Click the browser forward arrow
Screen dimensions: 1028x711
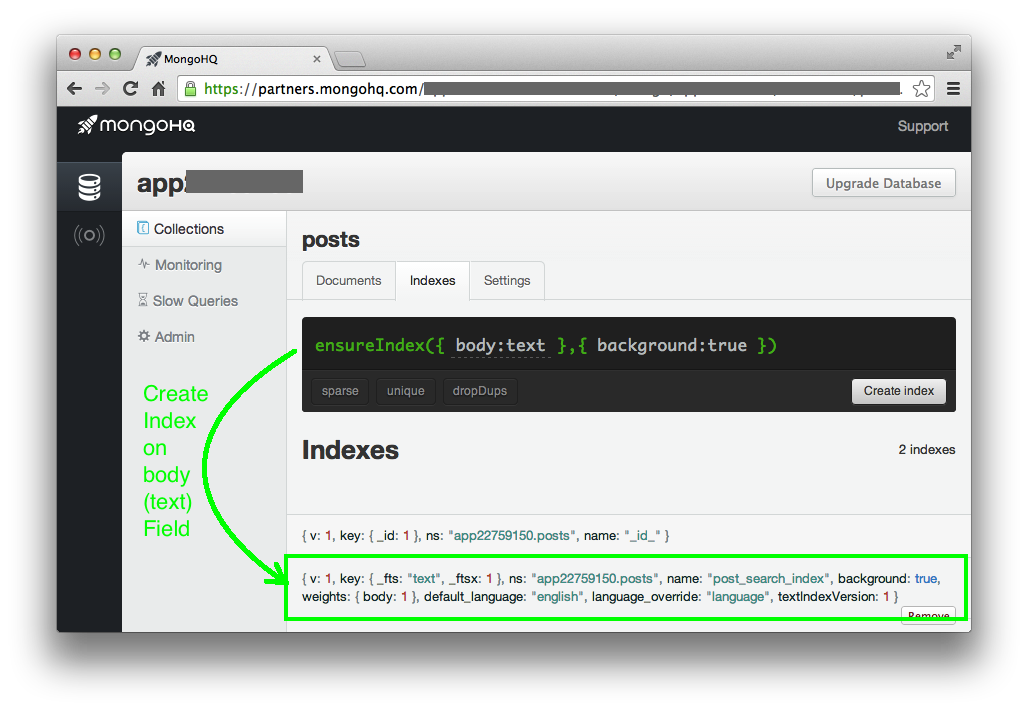tap(102, 89)
